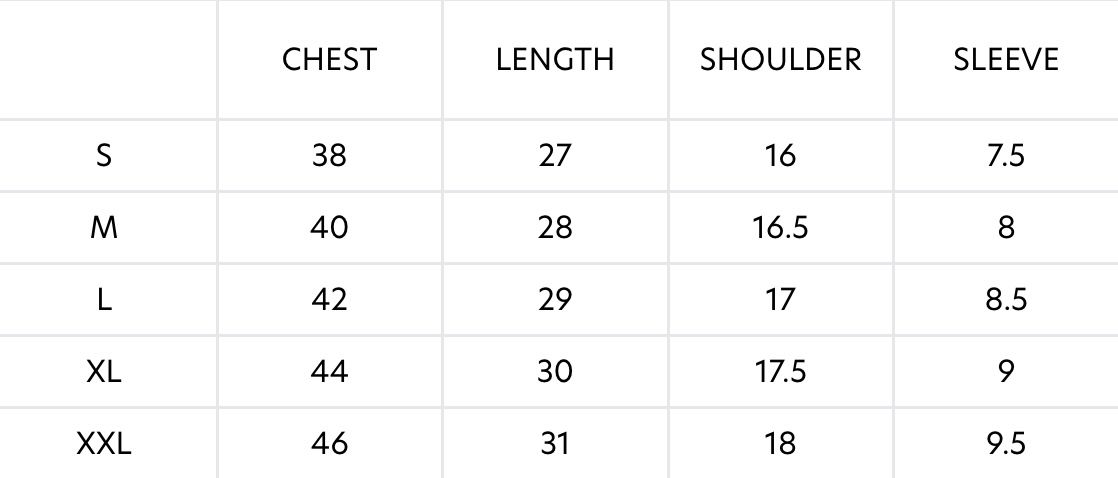Select the length value 31 cell
1118x478 pixels.
point(555,443)
